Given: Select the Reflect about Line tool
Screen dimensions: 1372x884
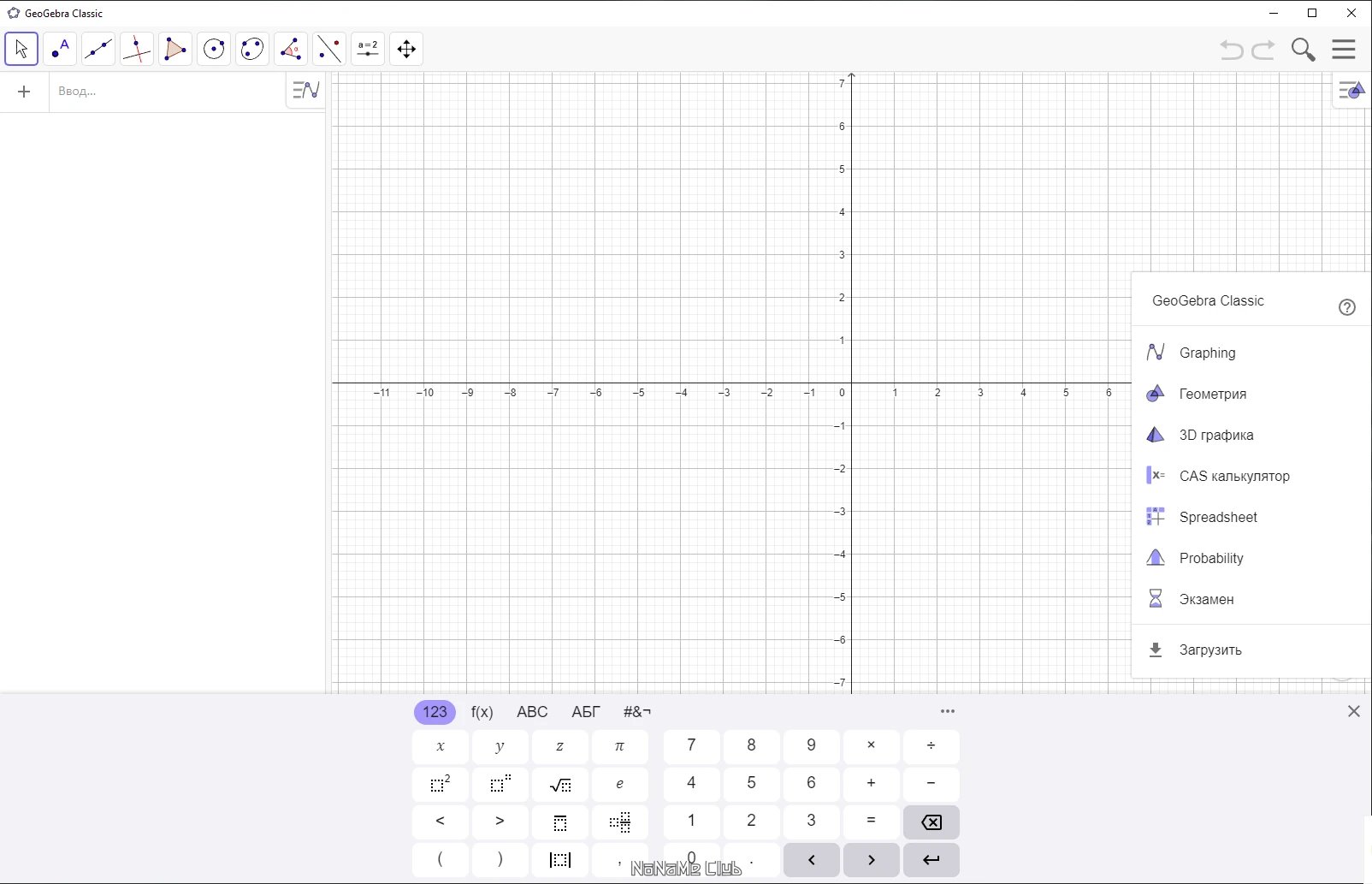Looking at the screenshot, I should coord(329,49).
